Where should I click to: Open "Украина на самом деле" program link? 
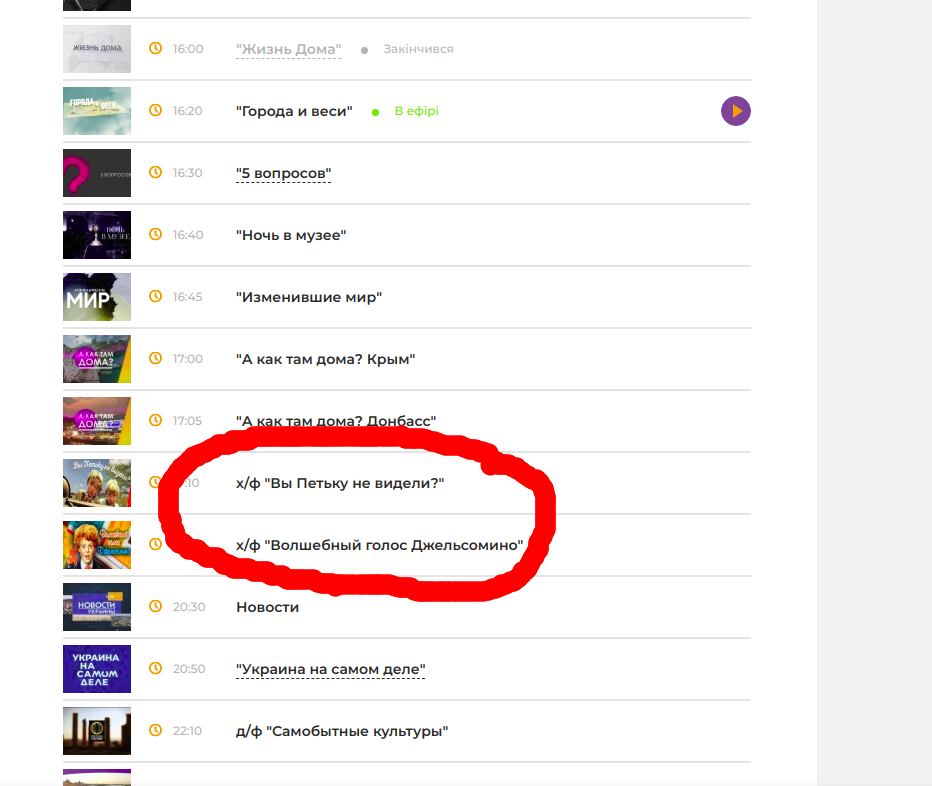click(330, 669)
